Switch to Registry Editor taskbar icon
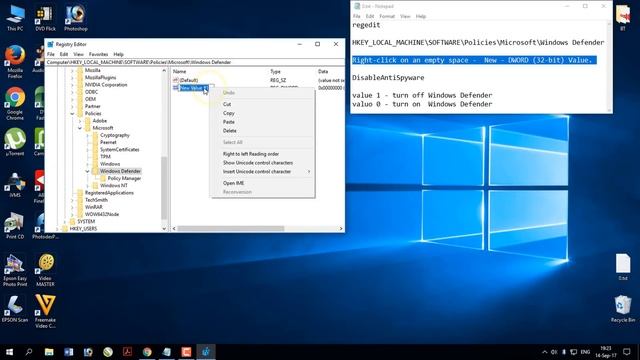 (x=206, y=352)
